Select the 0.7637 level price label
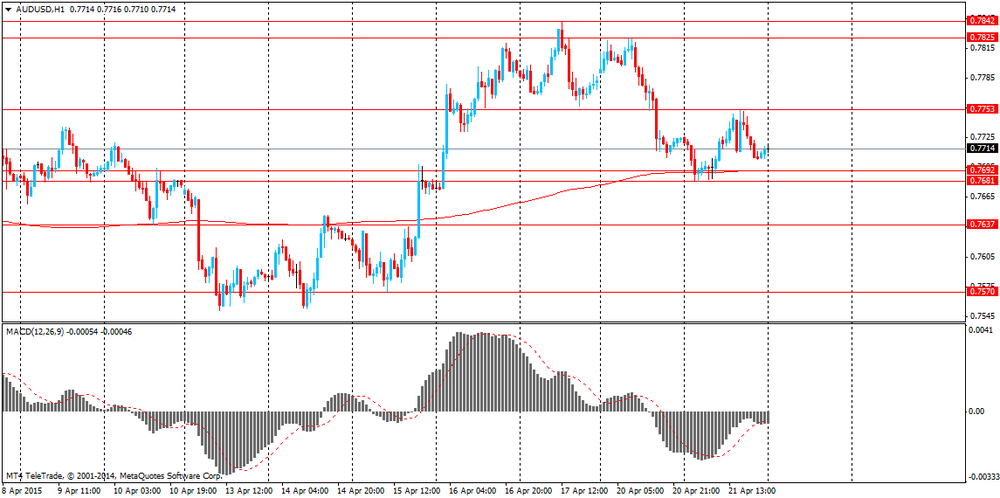 pyautogui.click(x=982, y=224)
